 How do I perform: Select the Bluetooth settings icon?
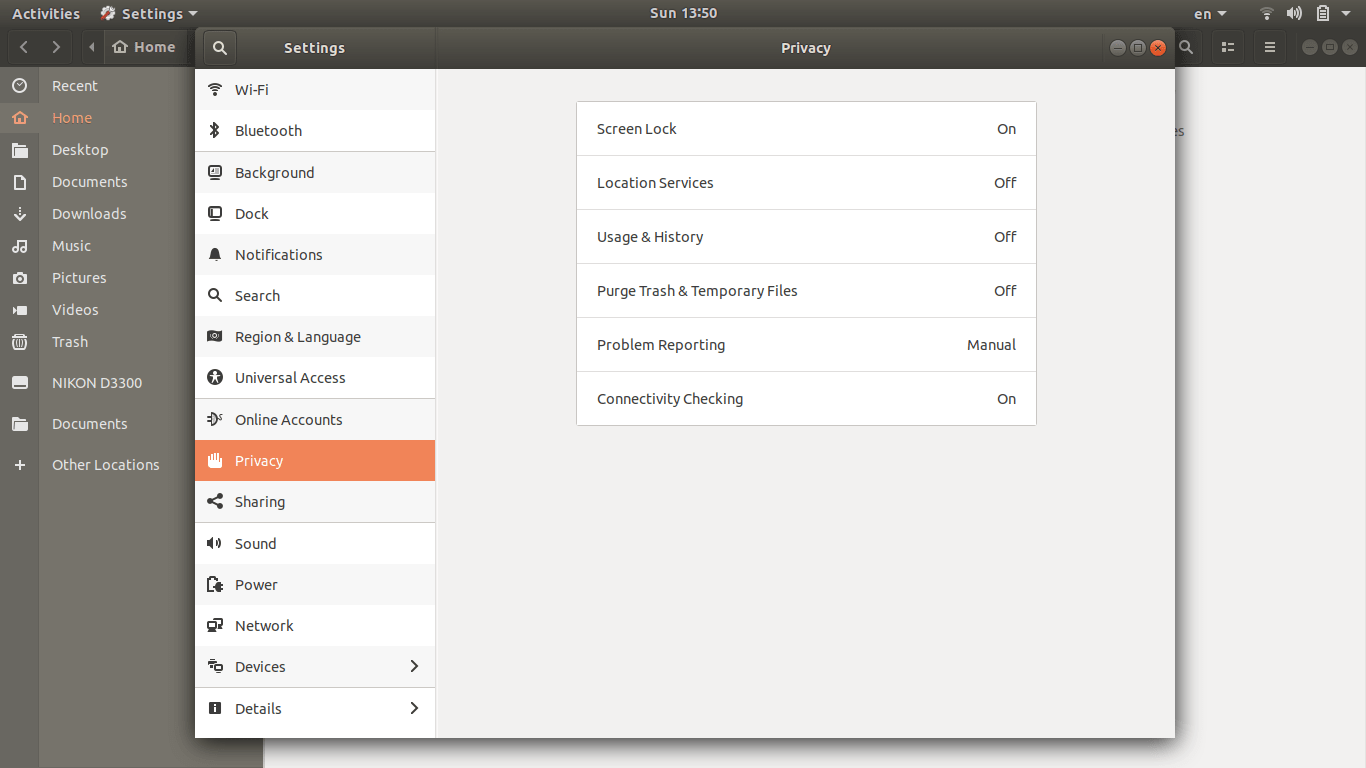(x=214, y=131)
